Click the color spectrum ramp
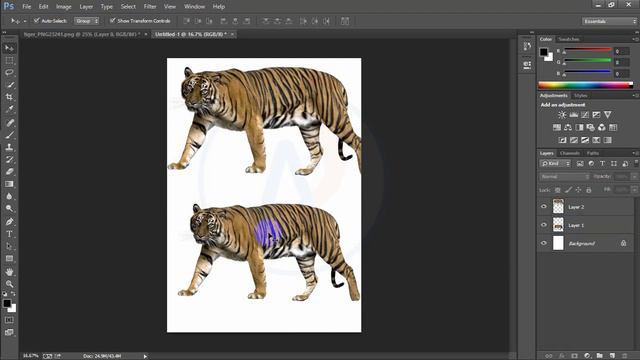The image size is (640, 360). pos(586,85)
